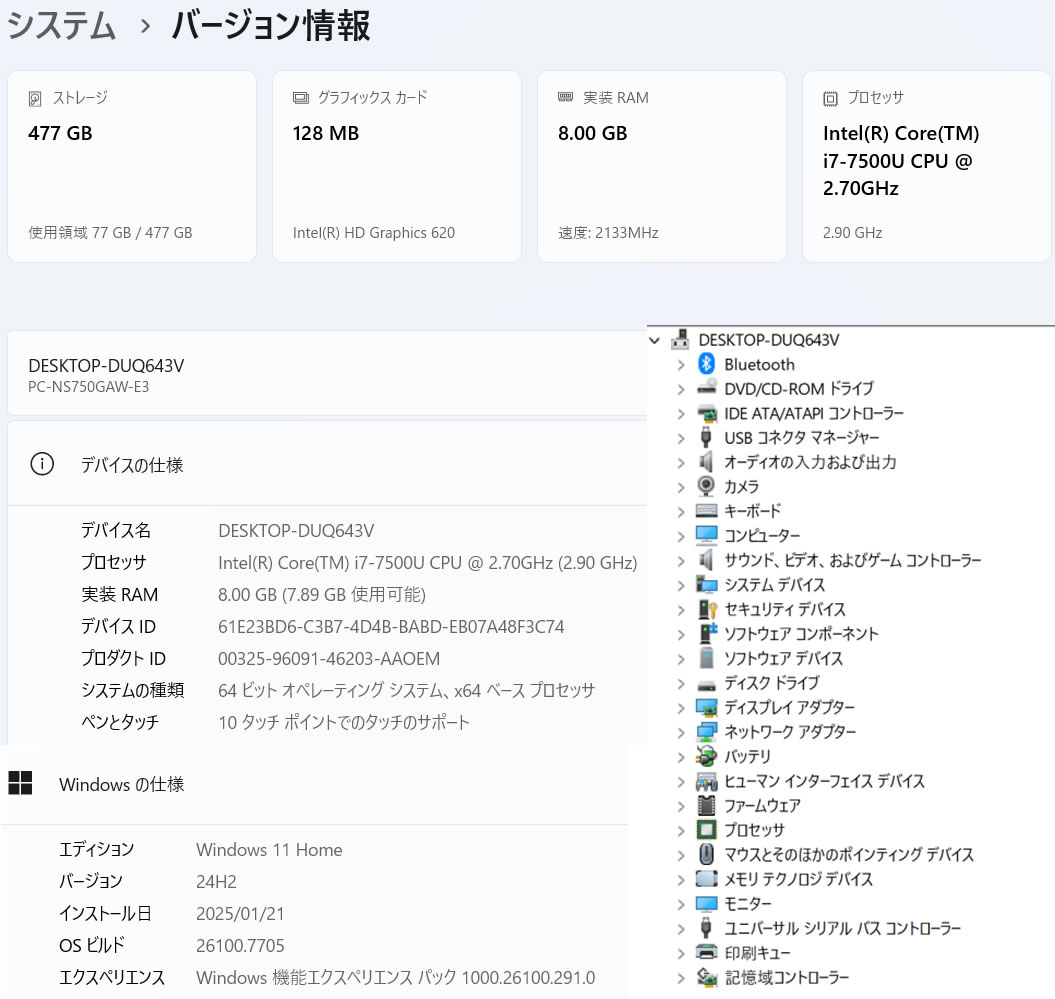Collapse the DESKTOP-DUQ643V root node

[x=655, y=341]
